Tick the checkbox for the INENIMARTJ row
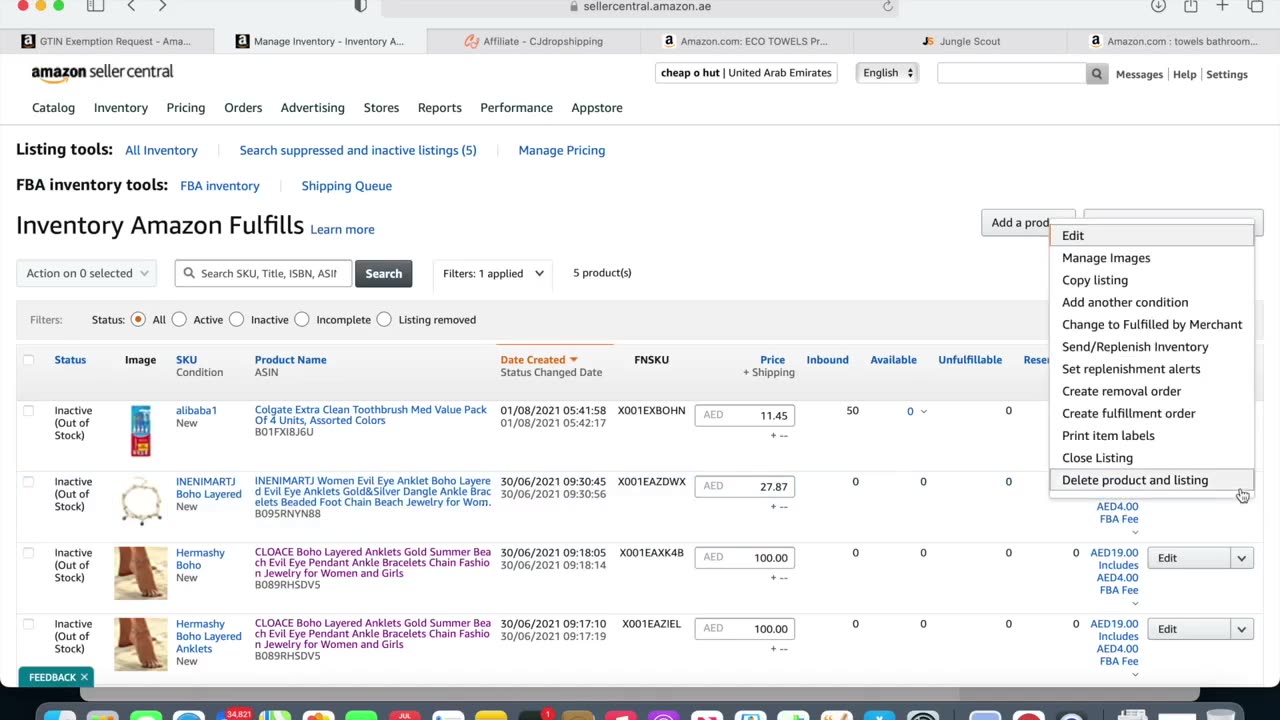 (28, 482)
